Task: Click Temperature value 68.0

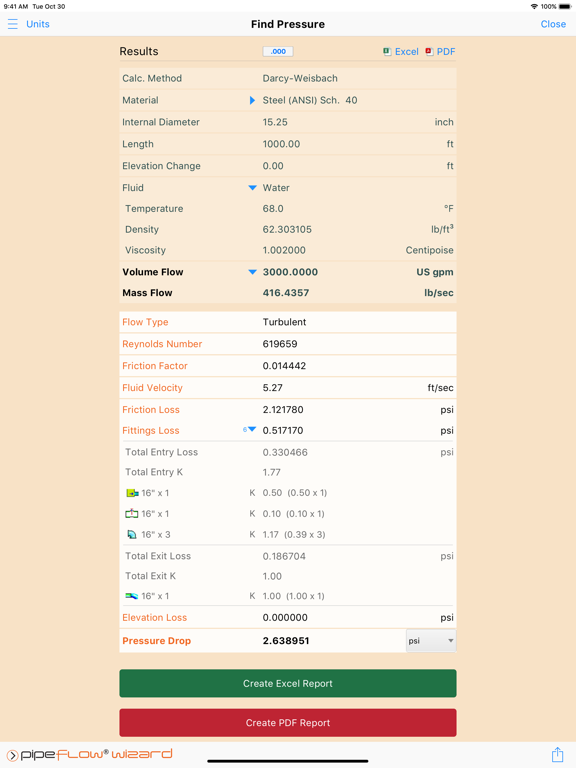Action: (x=273, y=209)
